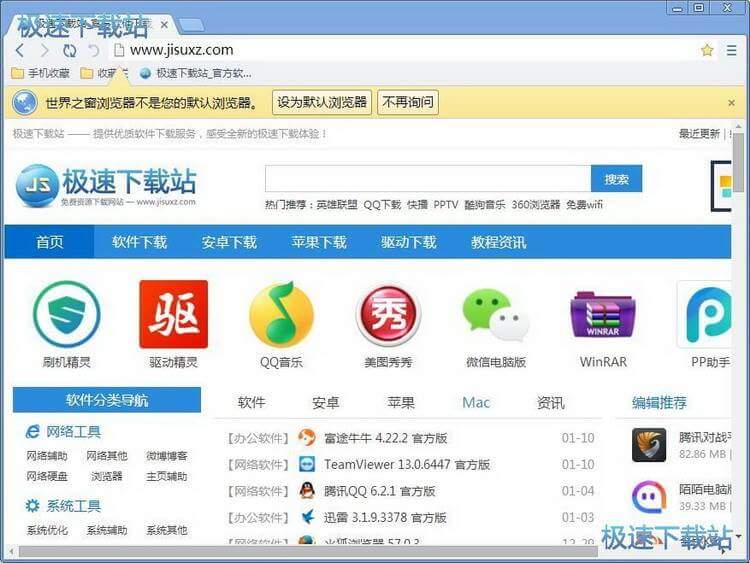This screenshot has width=750, height=563.
Task: Open the 驱动下载 navigation tab
Action: [409, 242]
